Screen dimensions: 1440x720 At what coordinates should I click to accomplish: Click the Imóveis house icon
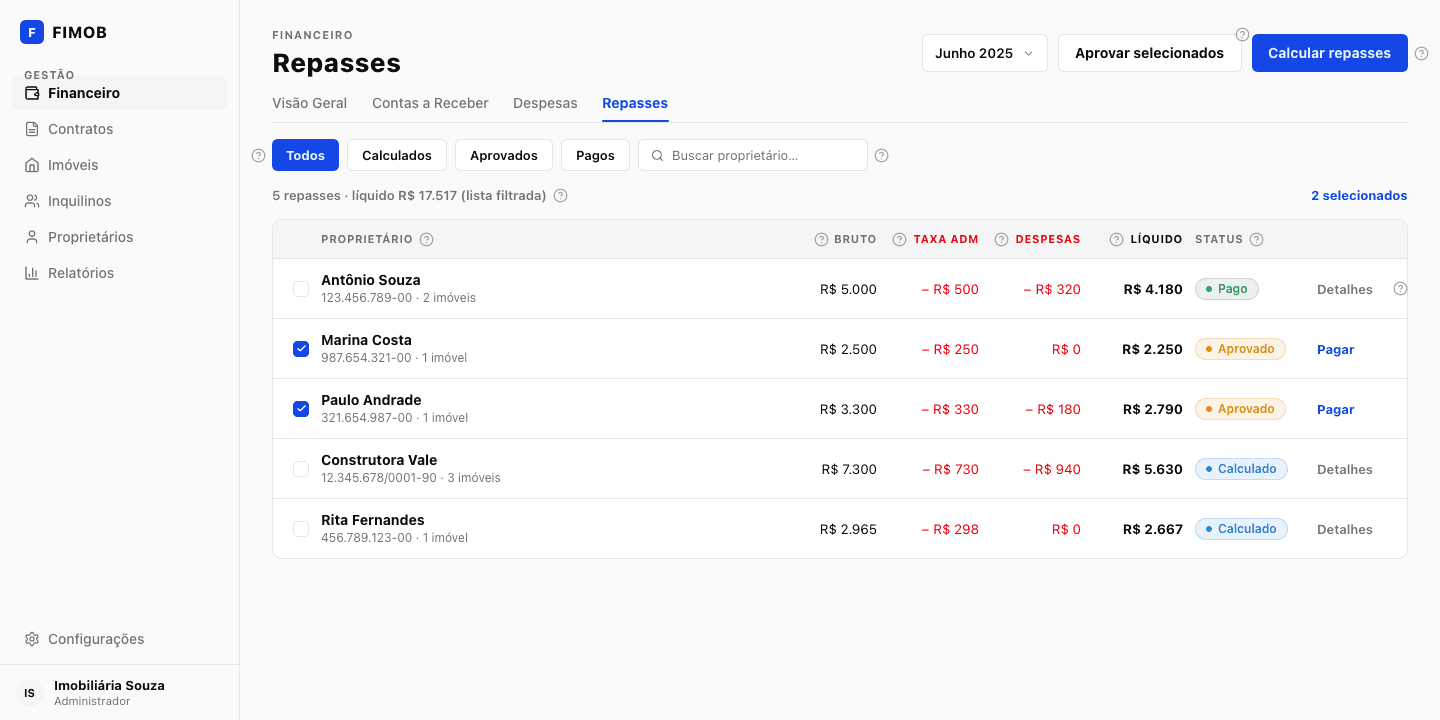pos(32,165)
